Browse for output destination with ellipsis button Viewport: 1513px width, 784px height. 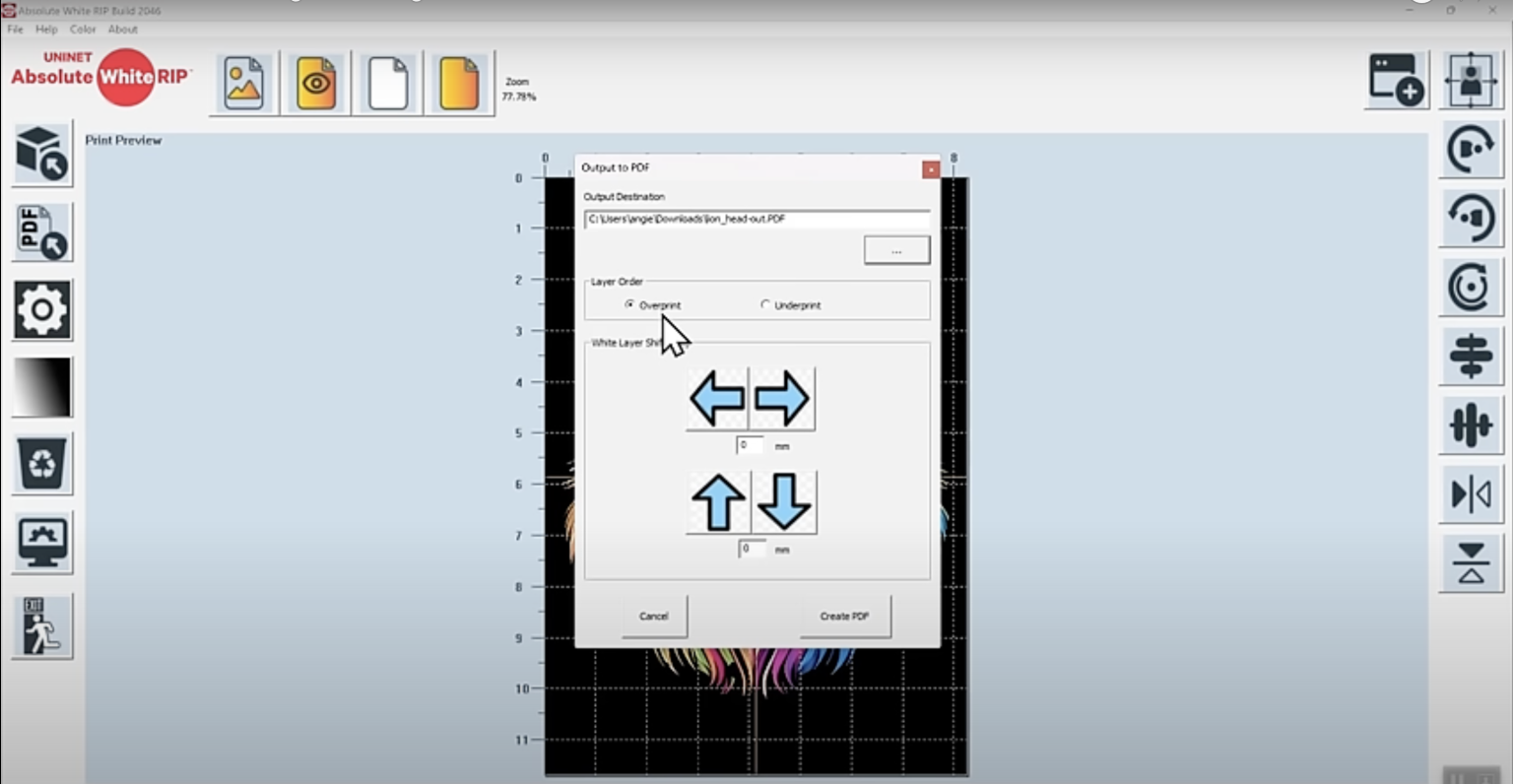pyautogui.click(x=896, y=251)
